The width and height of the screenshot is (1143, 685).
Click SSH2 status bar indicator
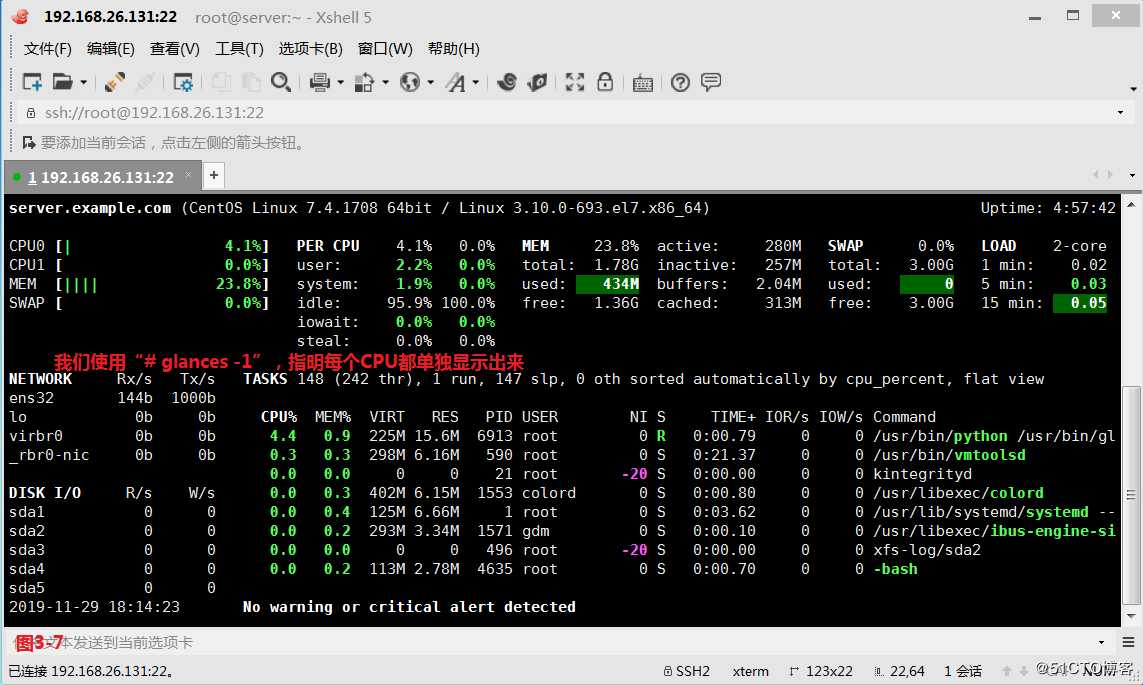pyautogui.click(x=686, y=671)
